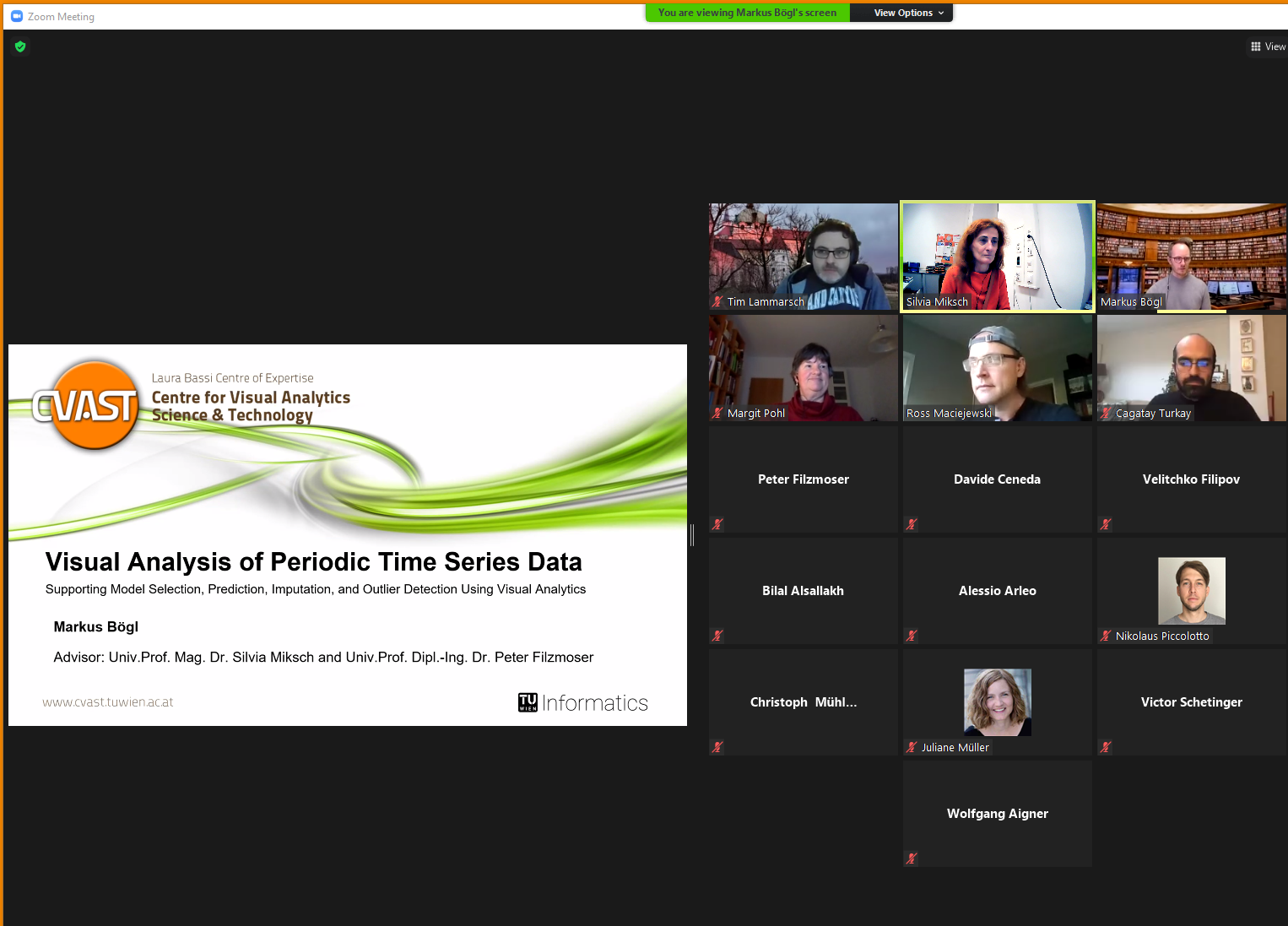The image size is (1288, 926).
Task: Select the Alessio Arleo participant tile
Action: 997,591
